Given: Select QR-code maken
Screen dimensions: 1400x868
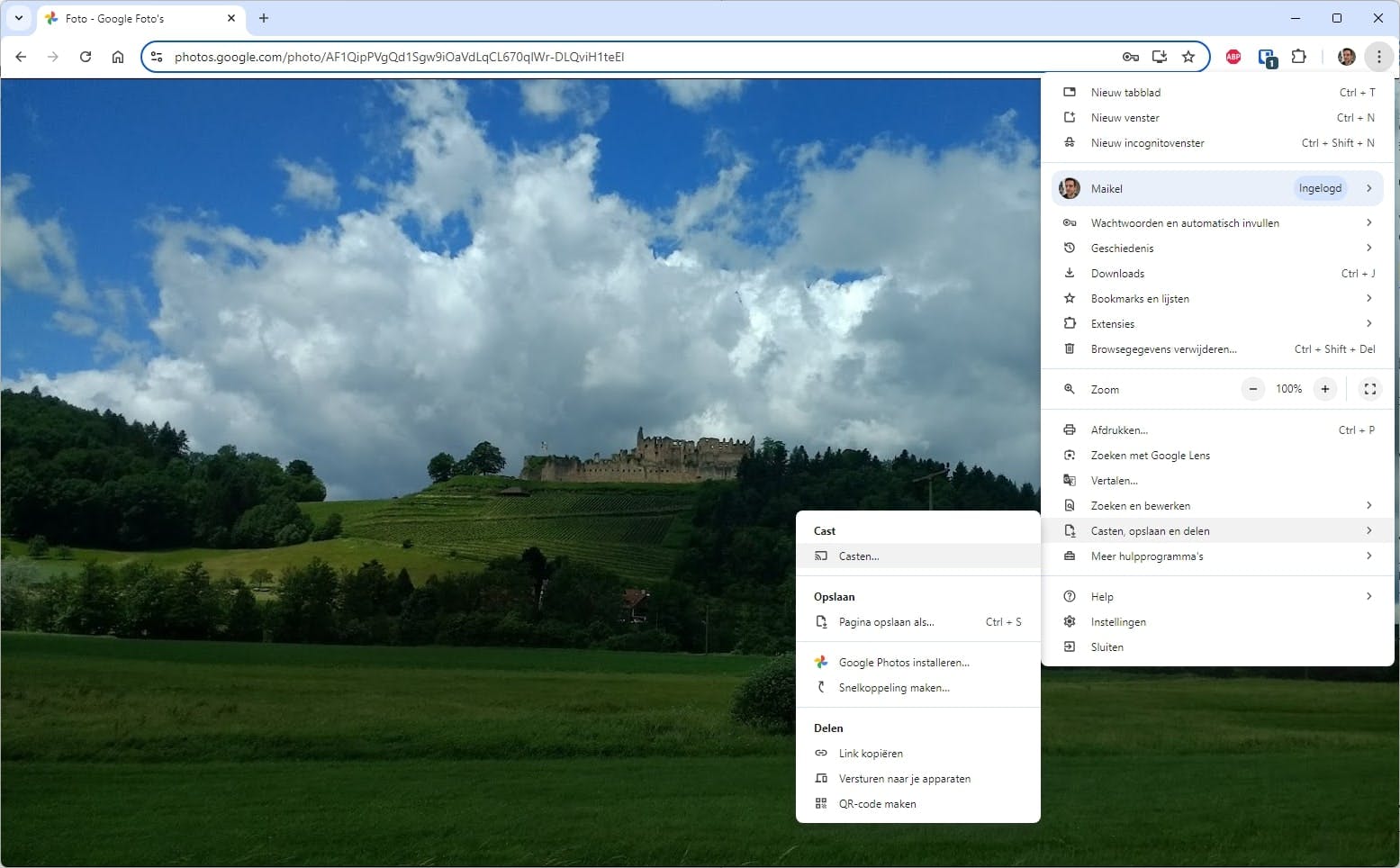Looking at the screenshot, I should pos(918,803).
